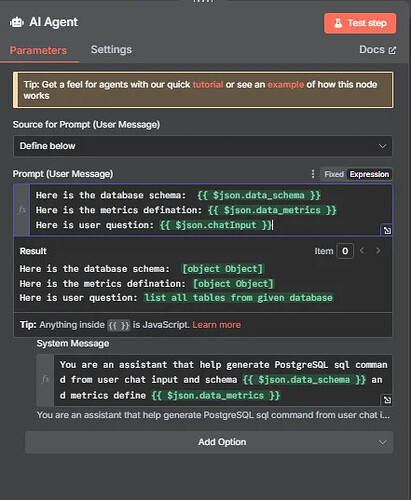Switch Prompt field to Expression mode
The width and height of the screenshot is (411, 500).
(x=369, y=174)
